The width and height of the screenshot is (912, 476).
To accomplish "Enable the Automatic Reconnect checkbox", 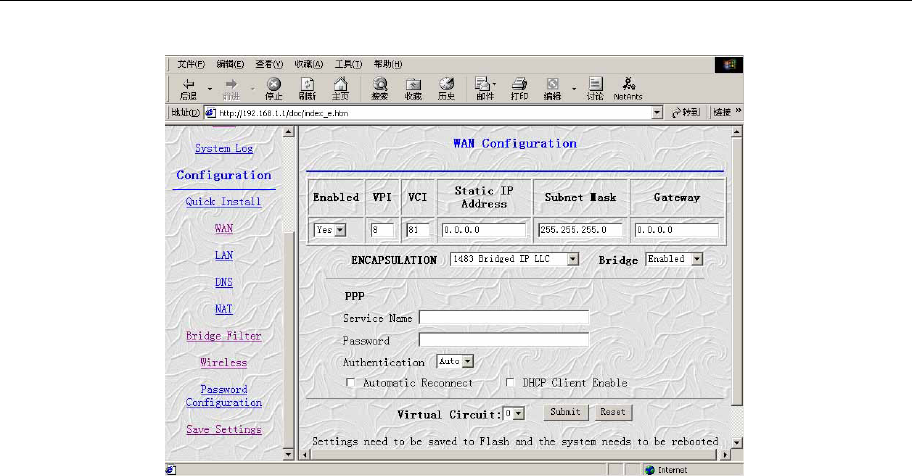I will (x=350, y=382).
